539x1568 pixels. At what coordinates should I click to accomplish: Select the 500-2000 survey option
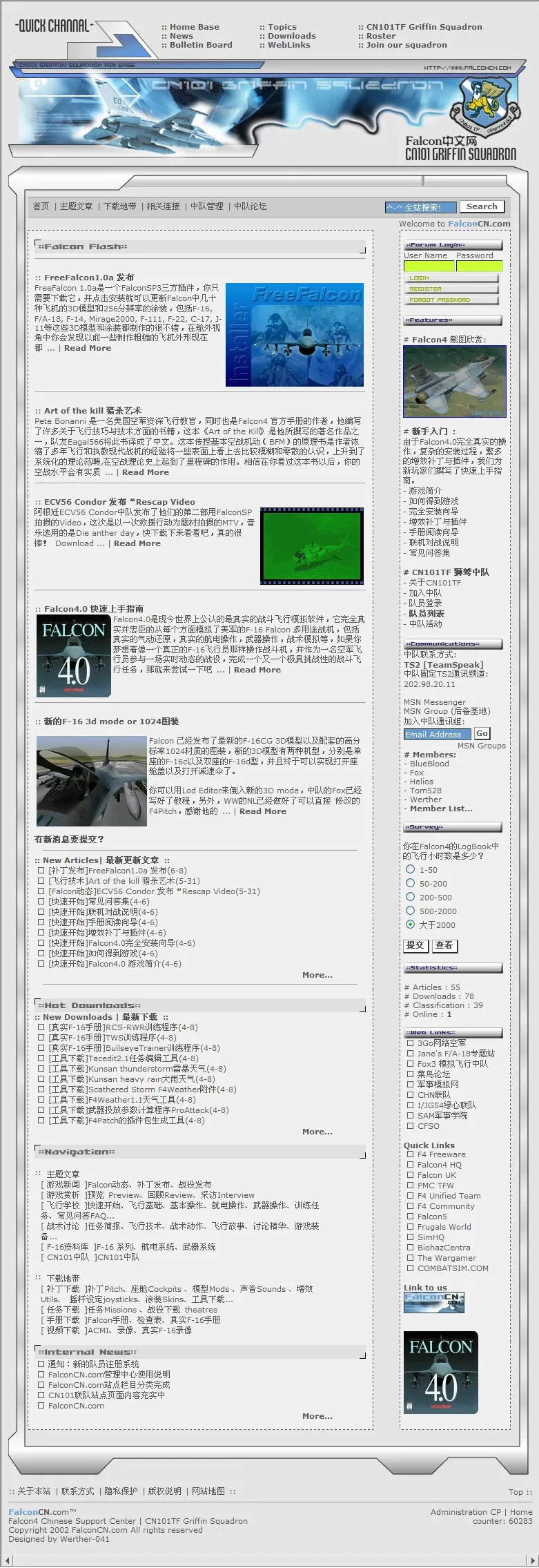[x=411, y=911]
